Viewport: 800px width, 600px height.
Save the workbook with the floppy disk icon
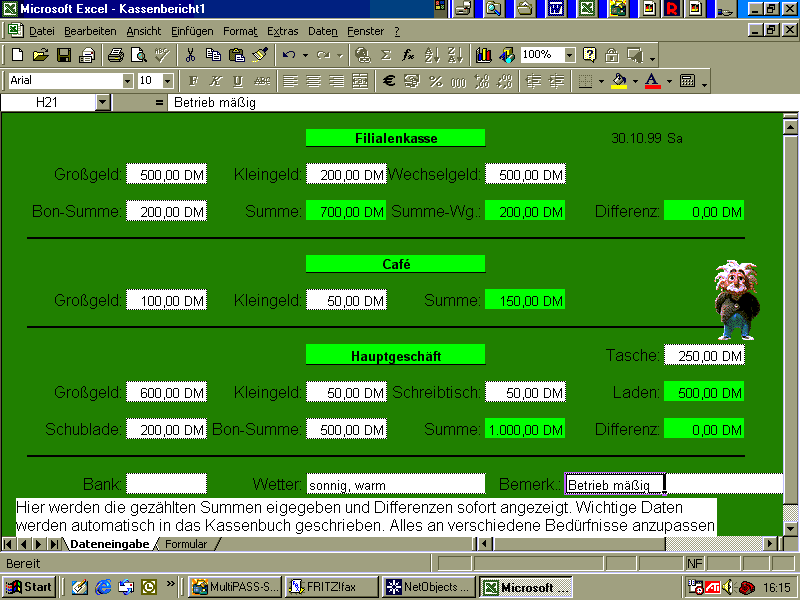(64, 55)
